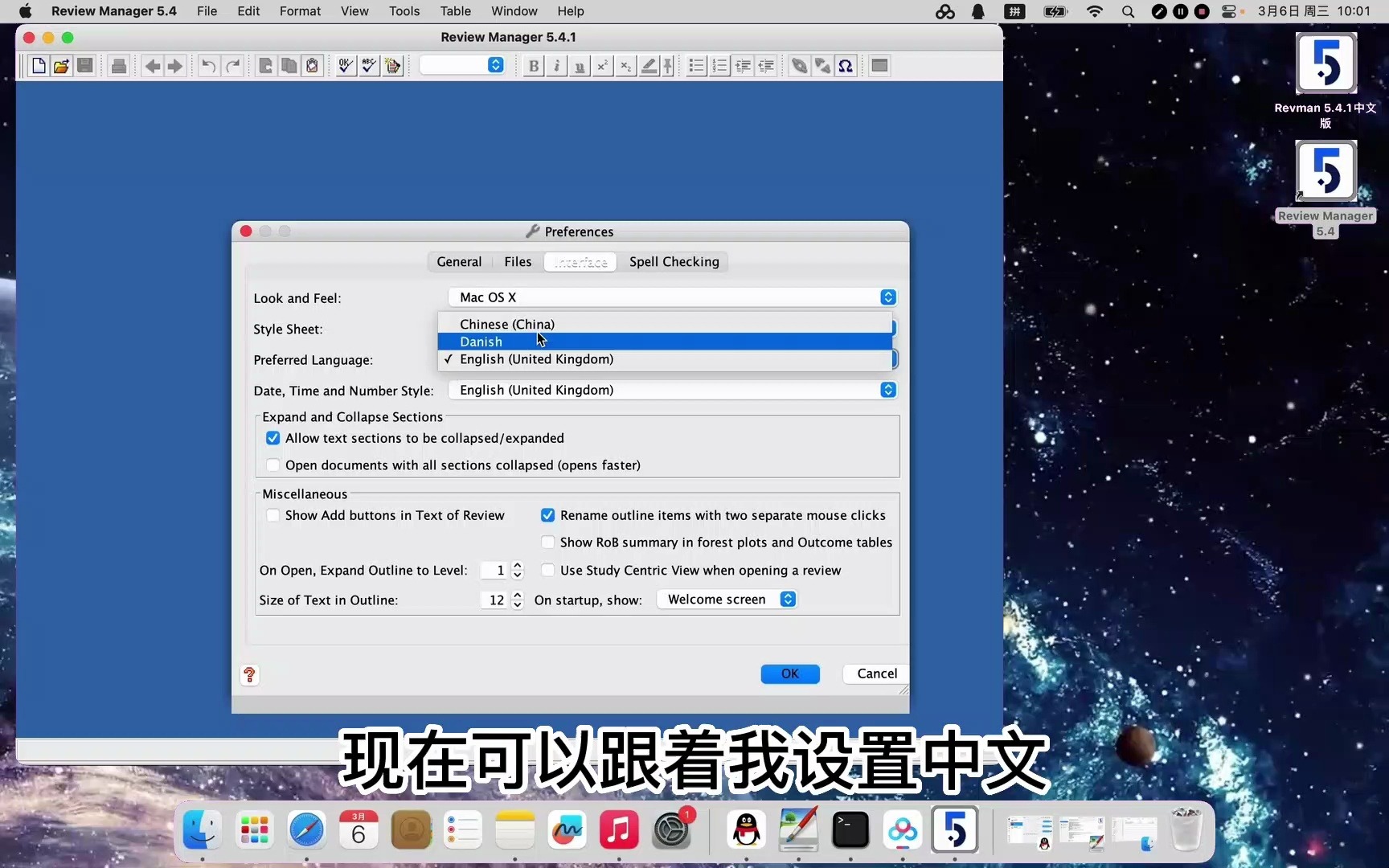This screenshot has height=868, width=1389.
Task: Open the toolbar style dropdown
Action: pyautogui.click(x=462, y=65)
